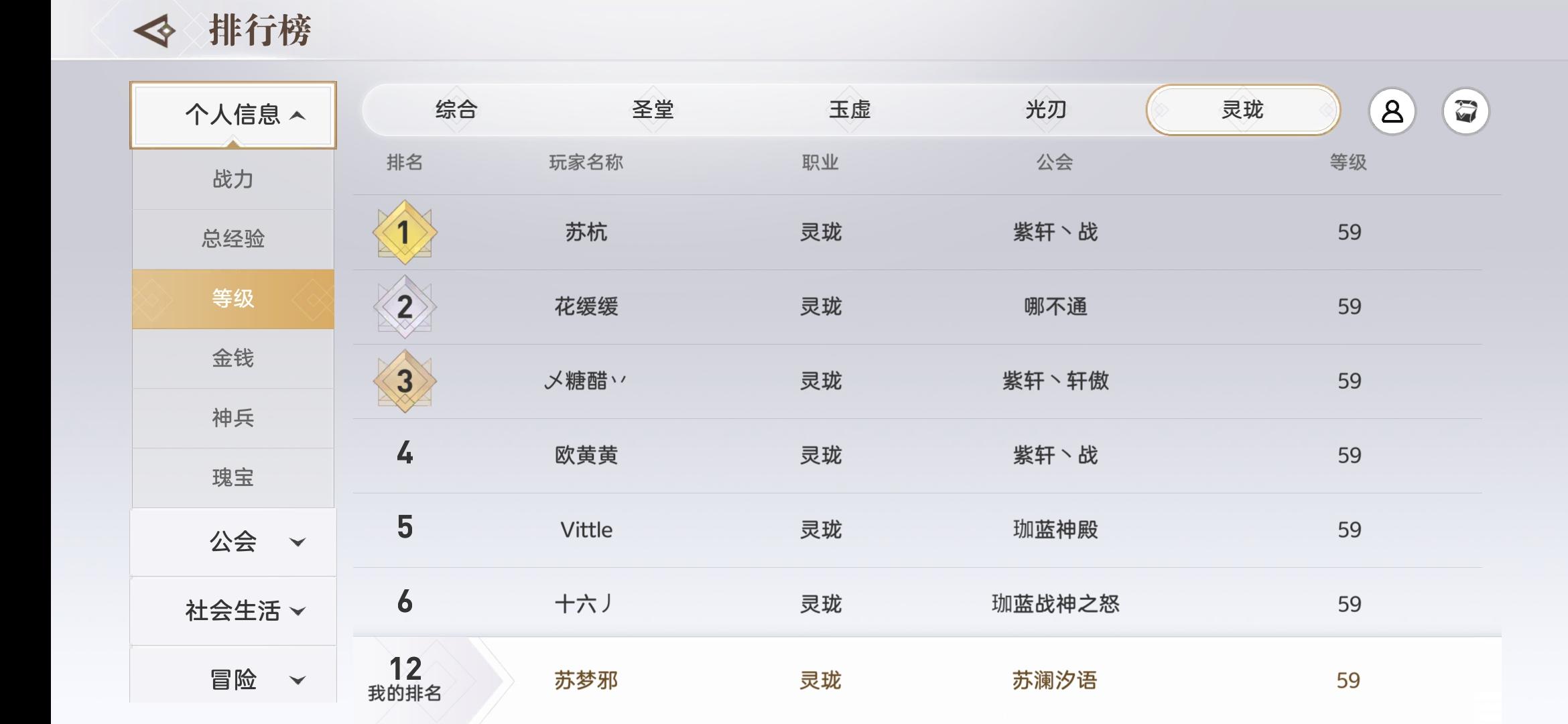Open the player profile icon
Screen dimensions: 1568x724
point(1392,111)
